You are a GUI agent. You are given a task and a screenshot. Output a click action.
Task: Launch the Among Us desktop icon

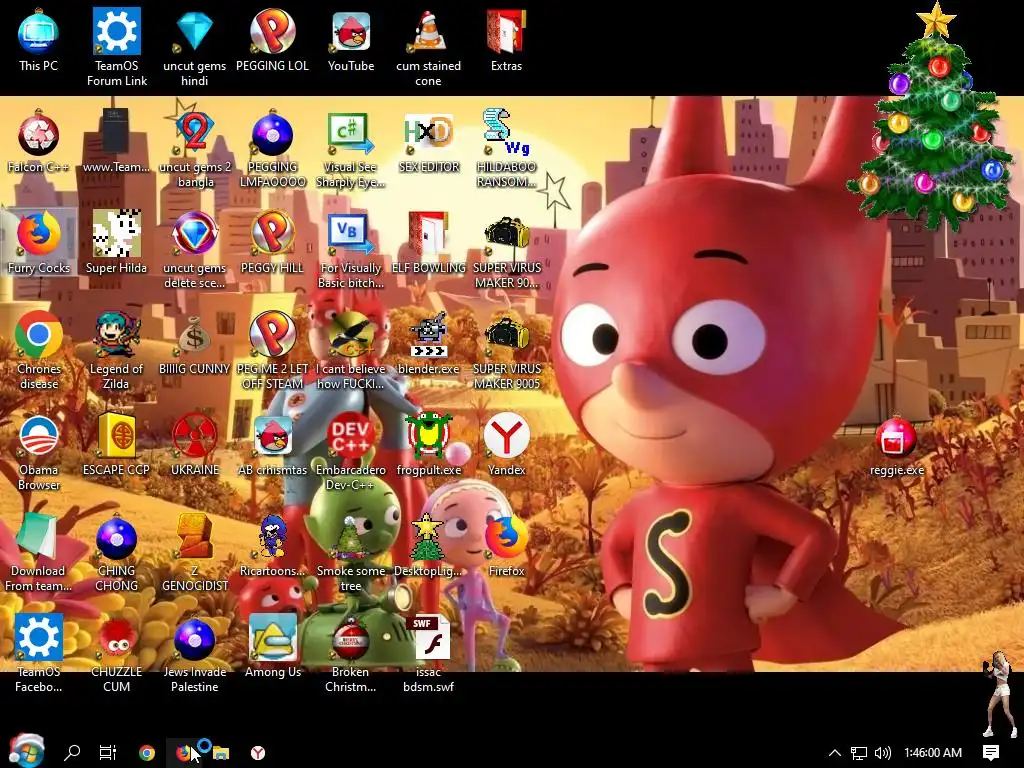point(272,647)
